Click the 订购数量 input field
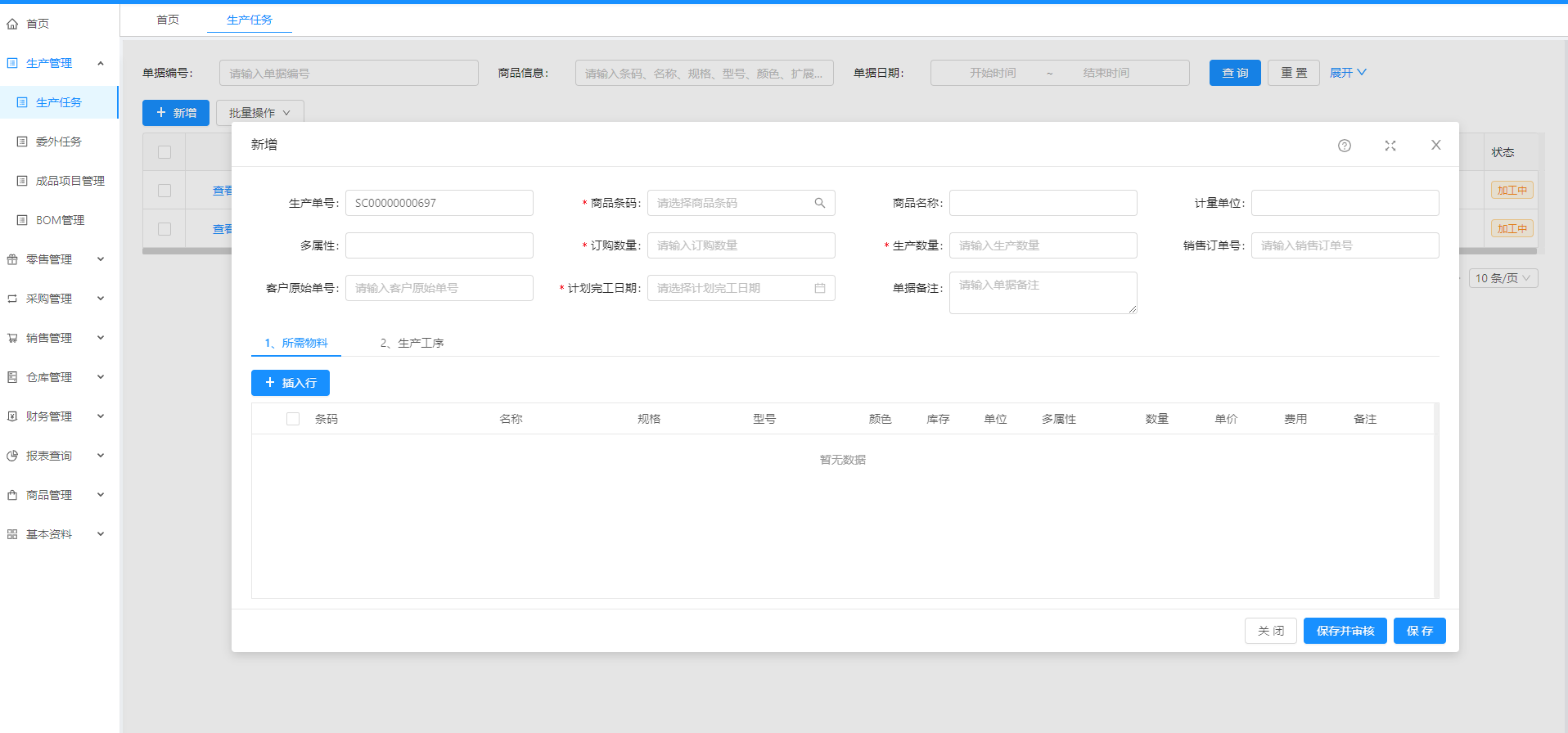Image resolution: width=1568 pixels, height=733 pixels. [x=741, y=245]
